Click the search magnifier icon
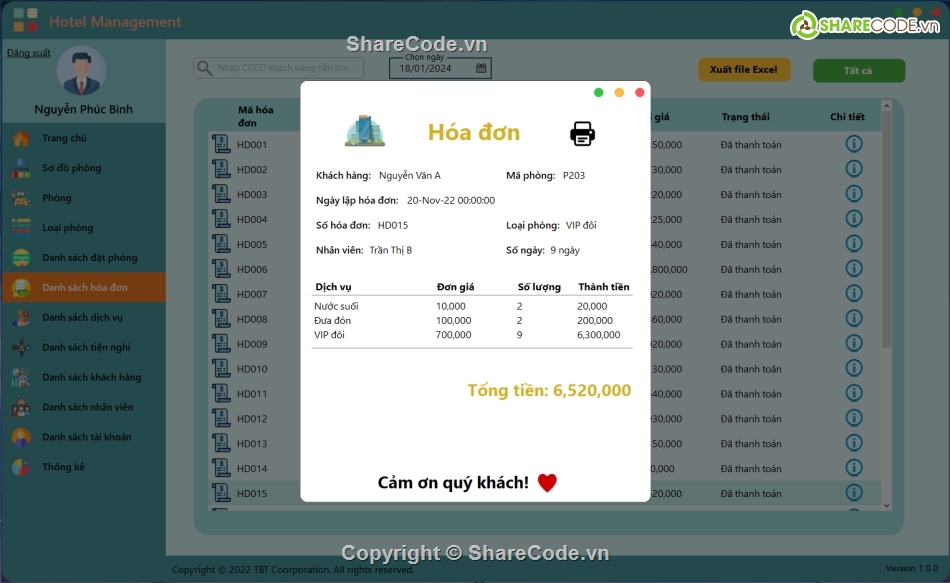Image resolution: width=950 pixels, height=583 pixels. click(205, 67)
